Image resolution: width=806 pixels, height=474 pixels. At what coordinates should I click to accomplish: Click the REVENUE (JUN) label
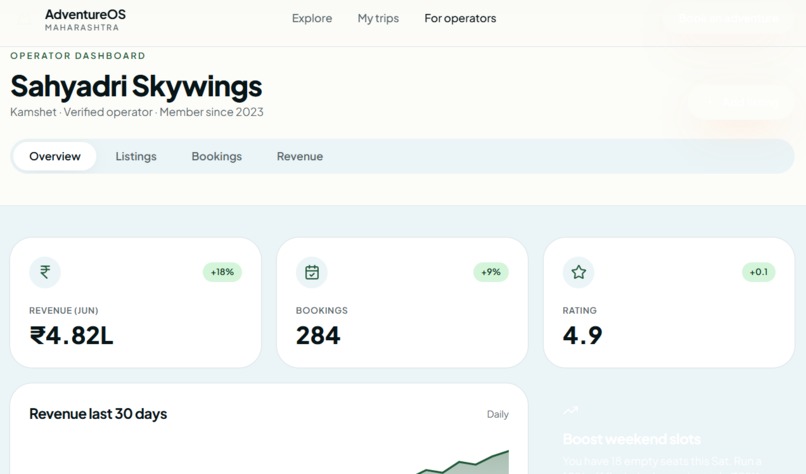[x=64, y=311]
